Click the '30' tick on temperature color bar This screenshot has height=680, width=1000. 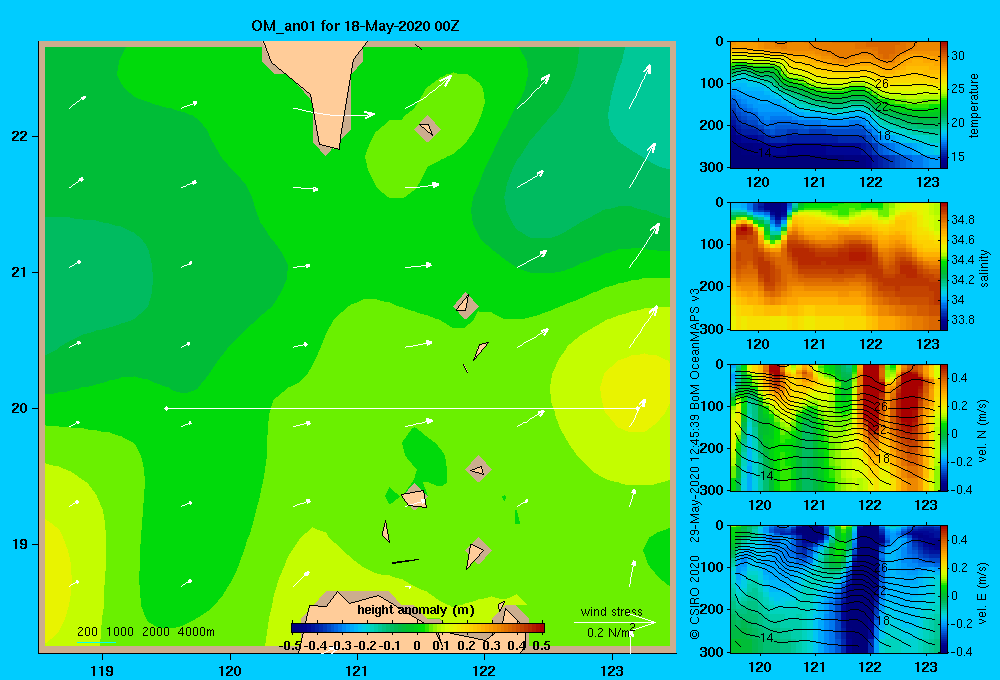[x=957, y=56]
